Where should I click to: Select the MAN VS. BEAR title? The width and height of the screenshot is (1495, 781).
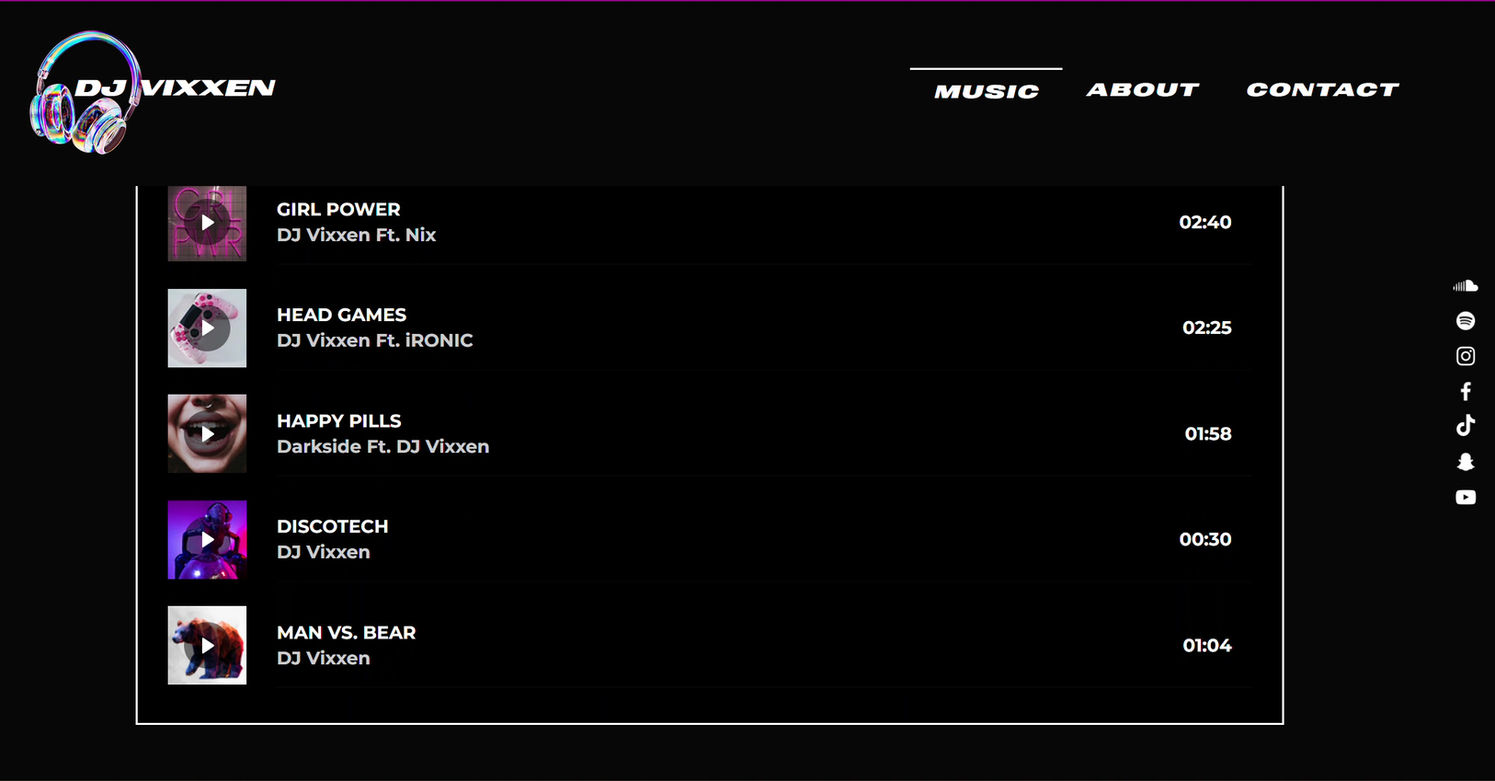[x=346, y=632]
